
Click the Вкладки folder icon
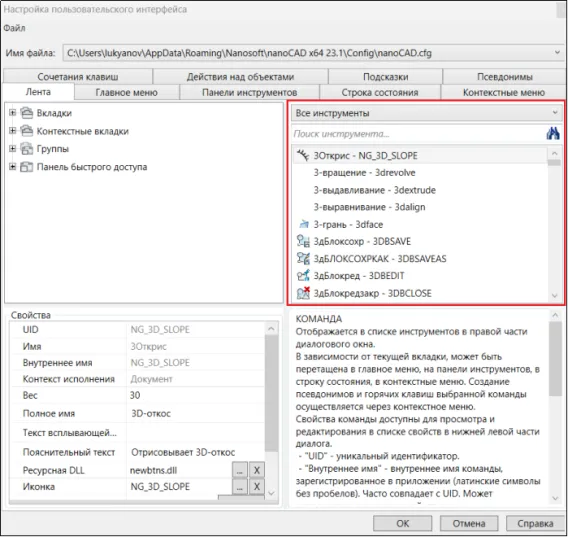coord(26,113)
